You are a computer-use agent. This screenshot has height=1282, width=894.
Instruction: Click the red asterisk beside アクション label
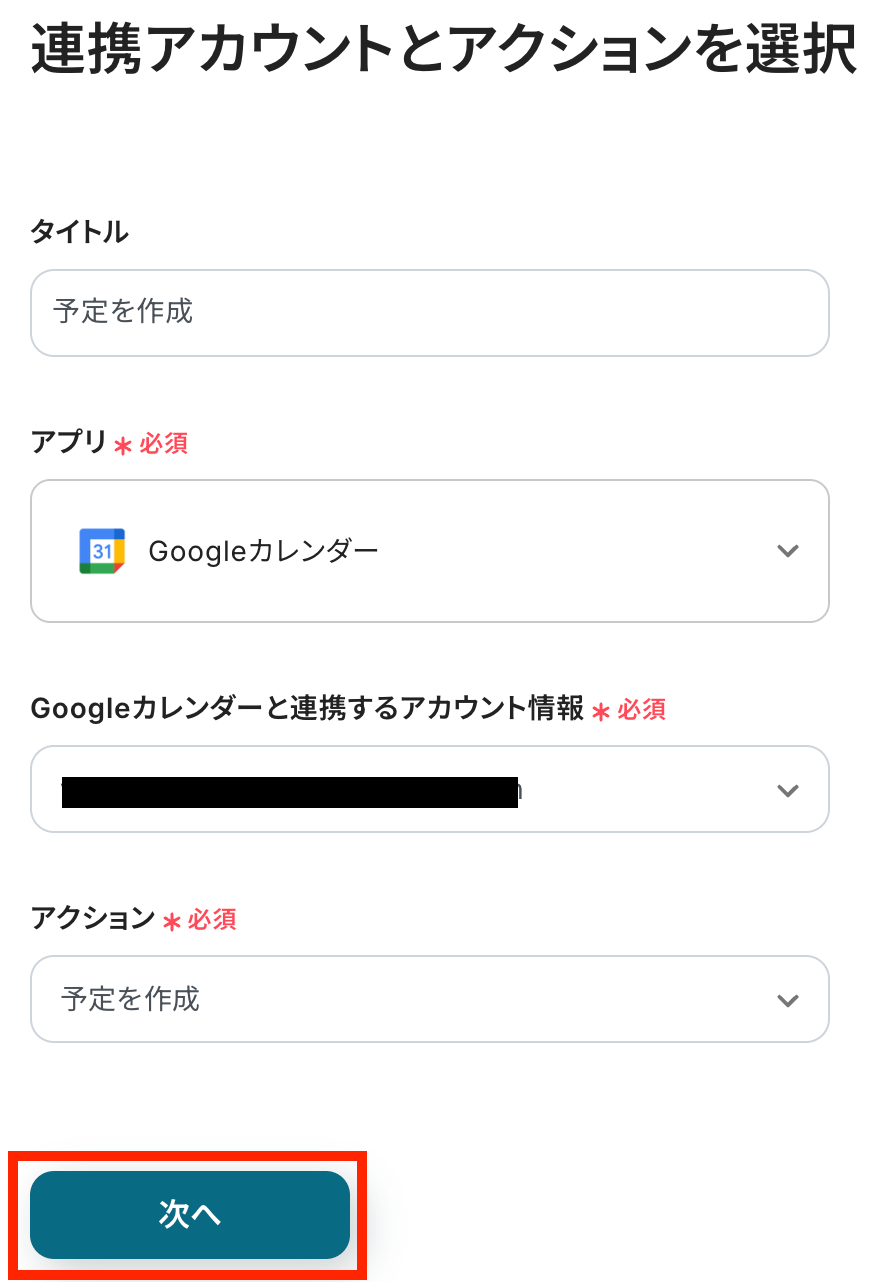(172, 921)
